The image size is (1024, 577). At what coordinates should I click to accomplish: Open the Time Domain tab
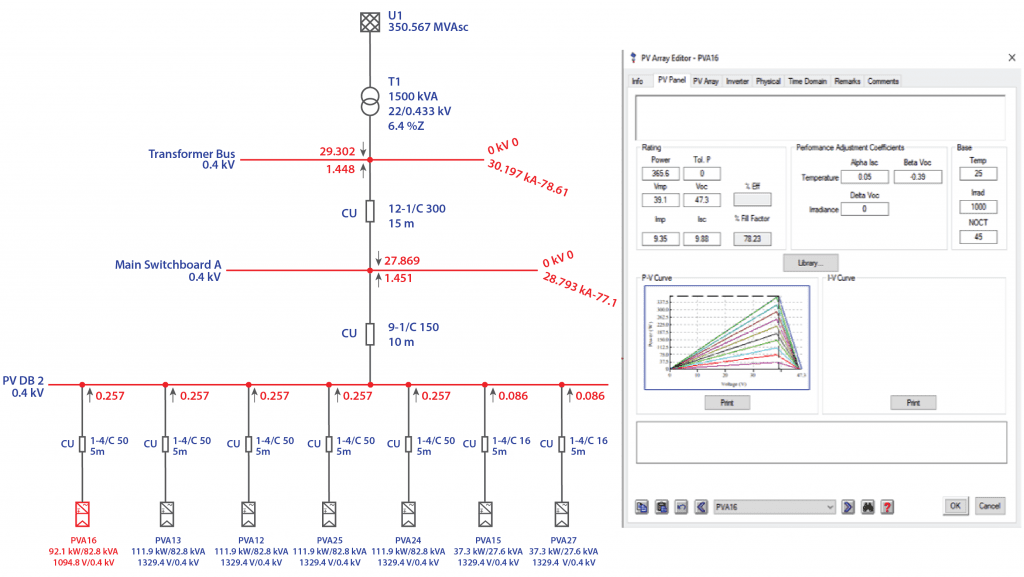pos(808,81)
